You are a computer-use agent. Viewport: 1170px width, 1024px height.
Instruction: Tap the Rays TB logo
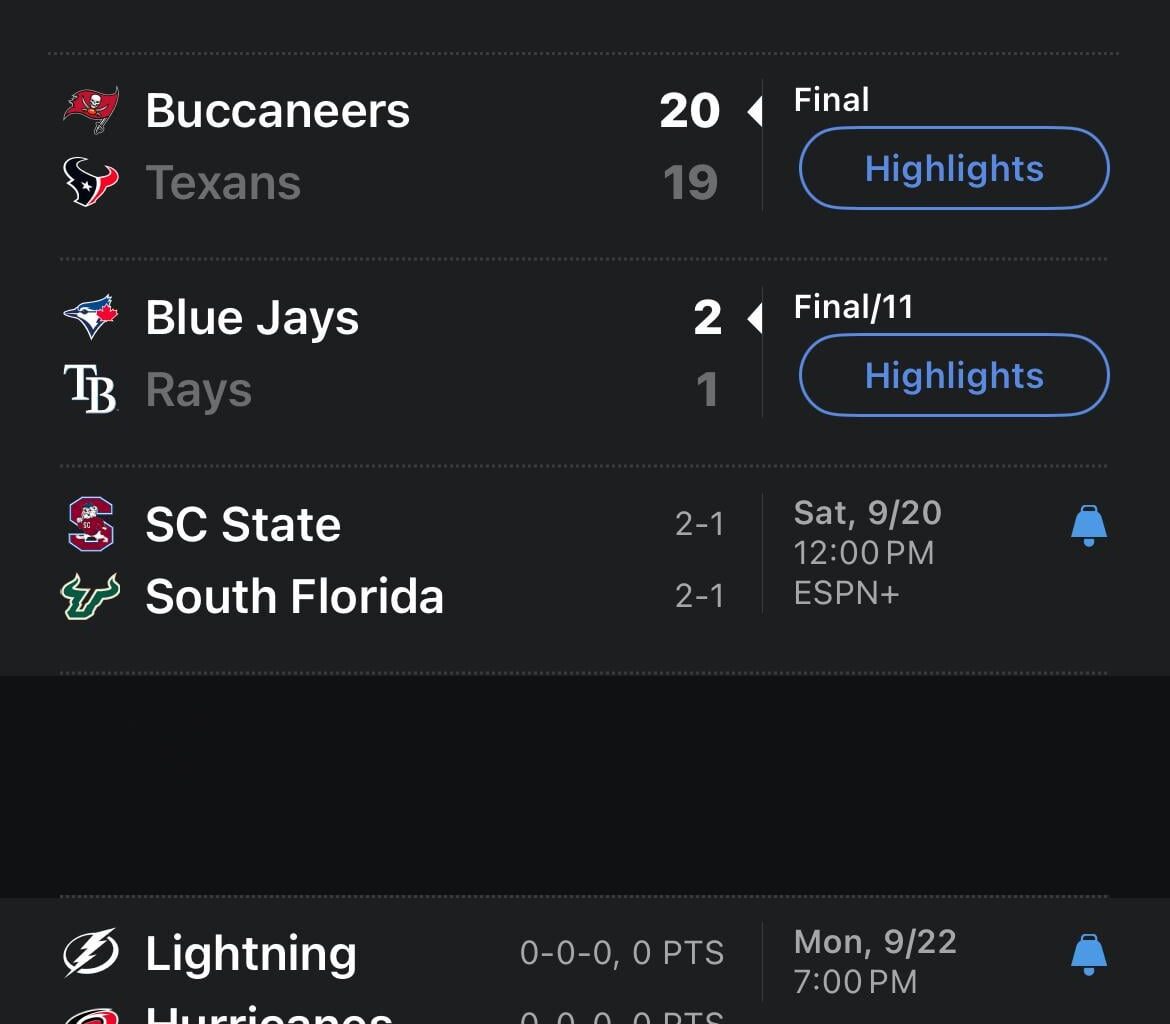91,389
